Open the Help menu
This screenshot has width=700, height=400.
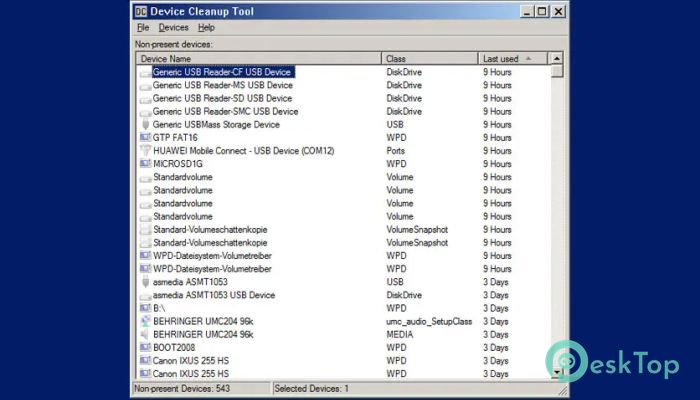click(206, 28)
